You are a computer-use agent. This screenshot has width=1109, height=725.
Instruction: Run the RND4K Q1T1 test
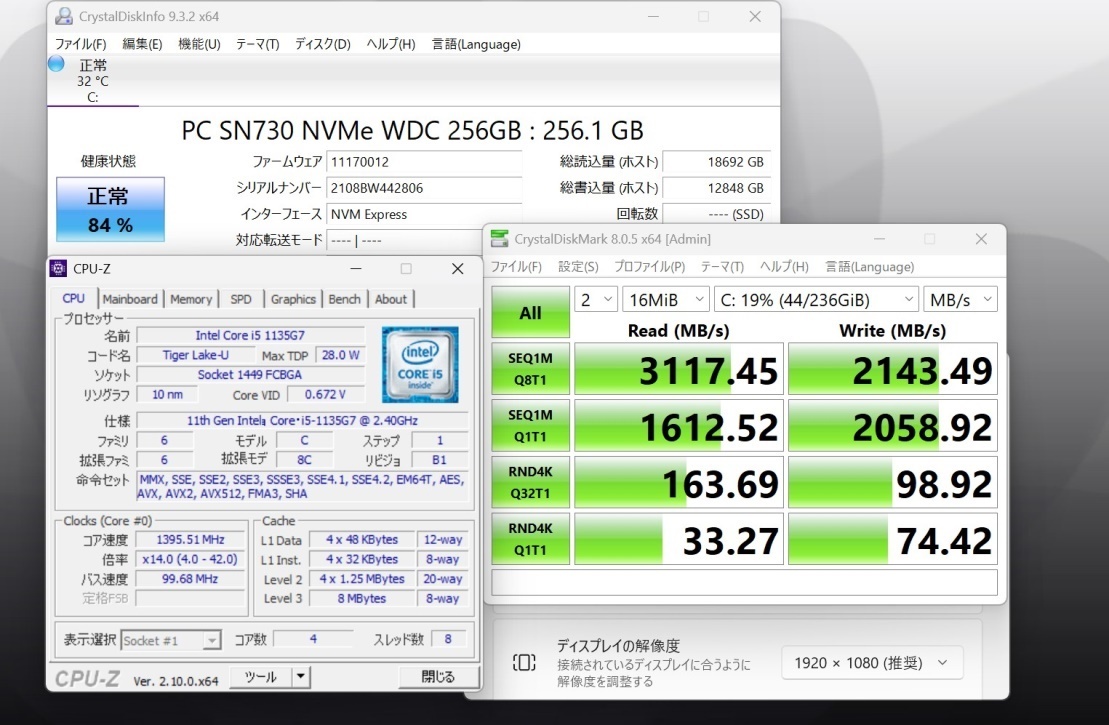click(x=530, y=538)
